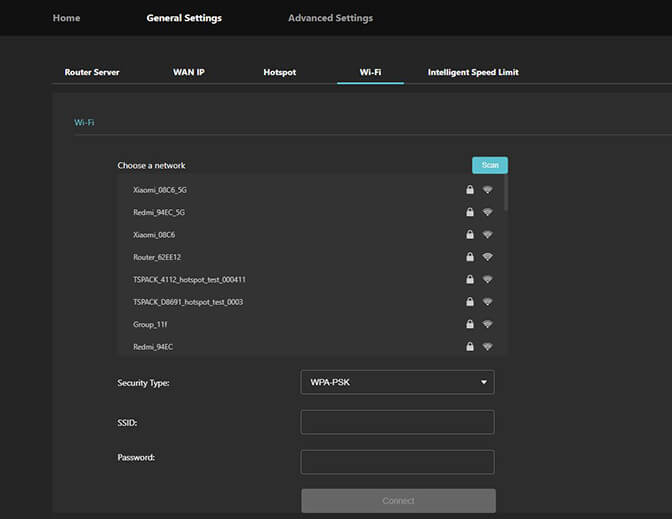
Task: Switch to the Hotspot tab
Action: (279, 72)
